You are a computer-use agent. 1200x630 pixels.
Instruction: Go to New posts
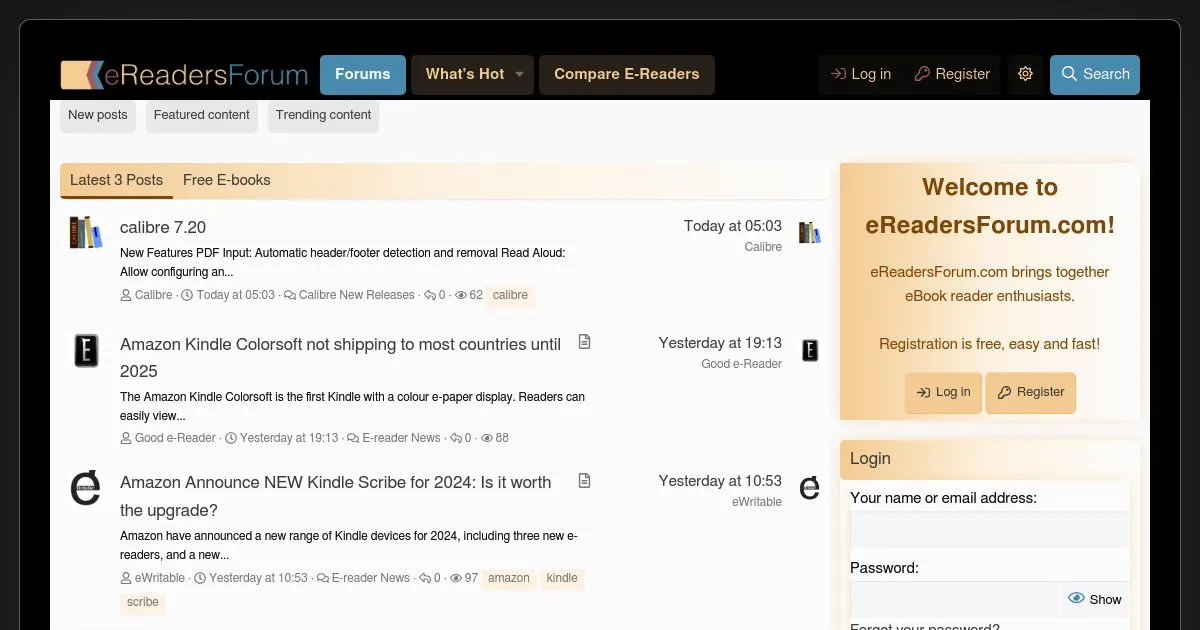coord(98,115)
